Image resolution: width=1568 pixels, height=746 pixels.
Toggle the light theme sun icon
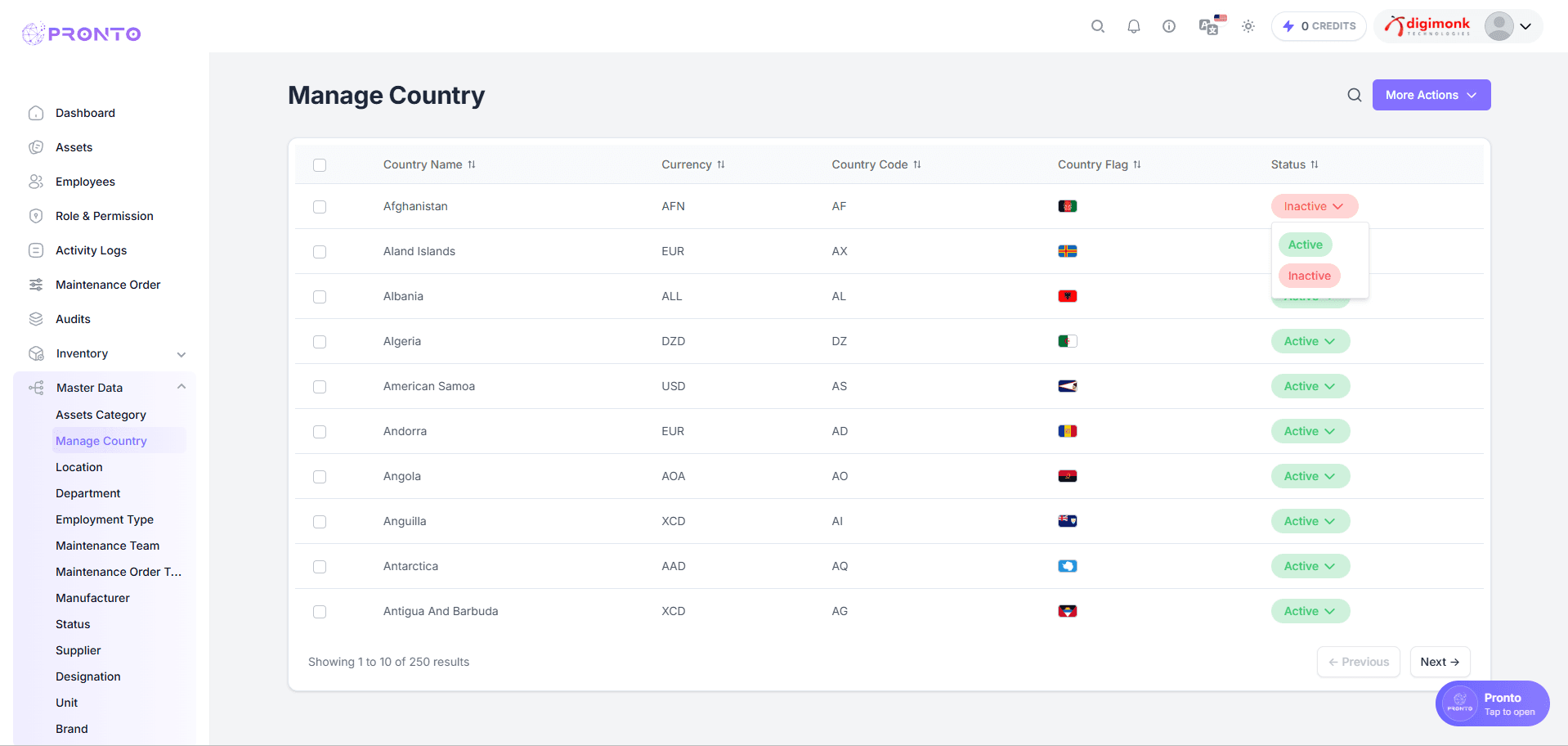click(x=1248, y=26)
